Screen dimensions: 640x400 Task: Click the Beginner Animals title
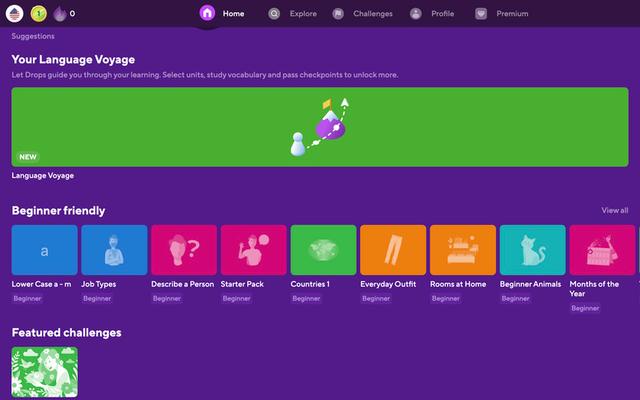pyautogui.click(x=530, y=284)
